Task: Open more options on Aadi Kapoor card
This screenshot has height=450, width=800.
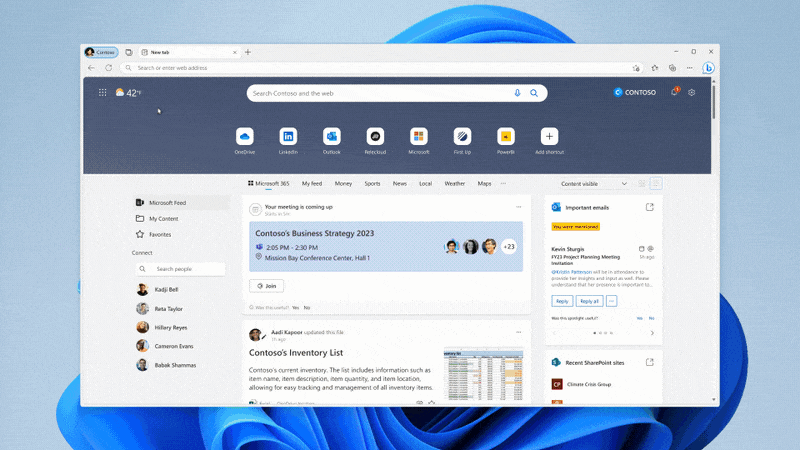Action: point(518,332)
